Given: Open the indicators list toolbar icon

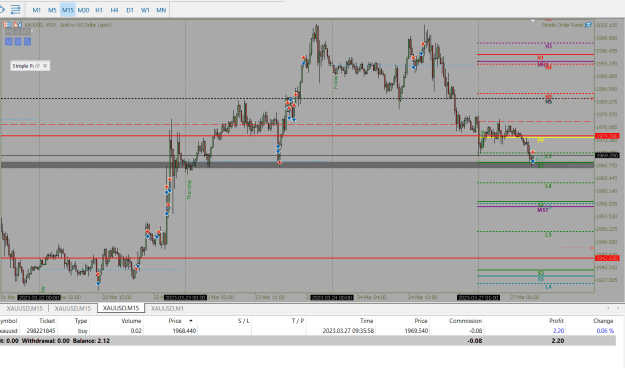Looking at the screenshot, I should coord(16,10).
